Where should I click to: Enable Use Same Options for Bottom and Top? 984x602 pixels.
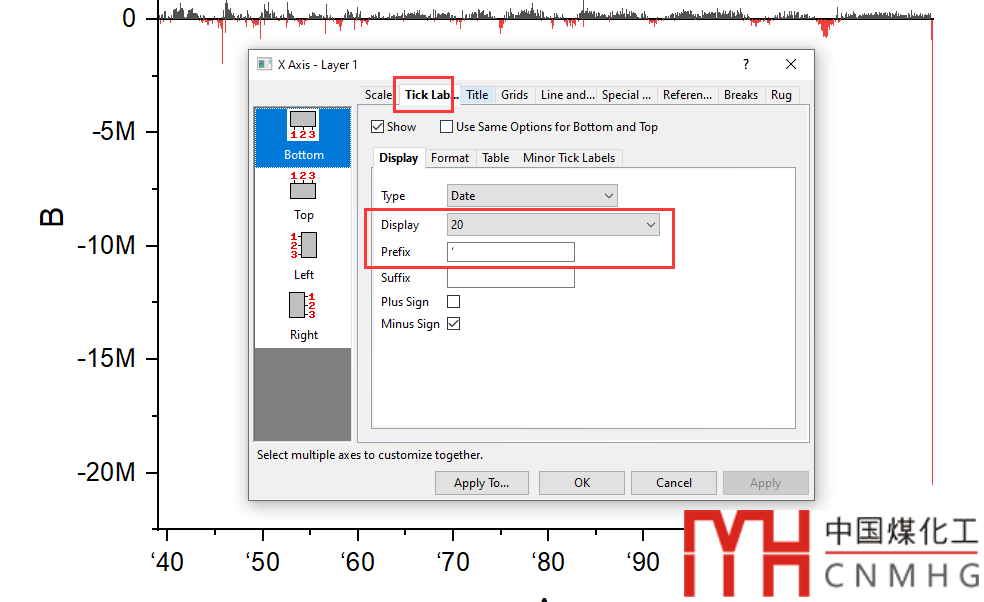[x=447, y=127]
